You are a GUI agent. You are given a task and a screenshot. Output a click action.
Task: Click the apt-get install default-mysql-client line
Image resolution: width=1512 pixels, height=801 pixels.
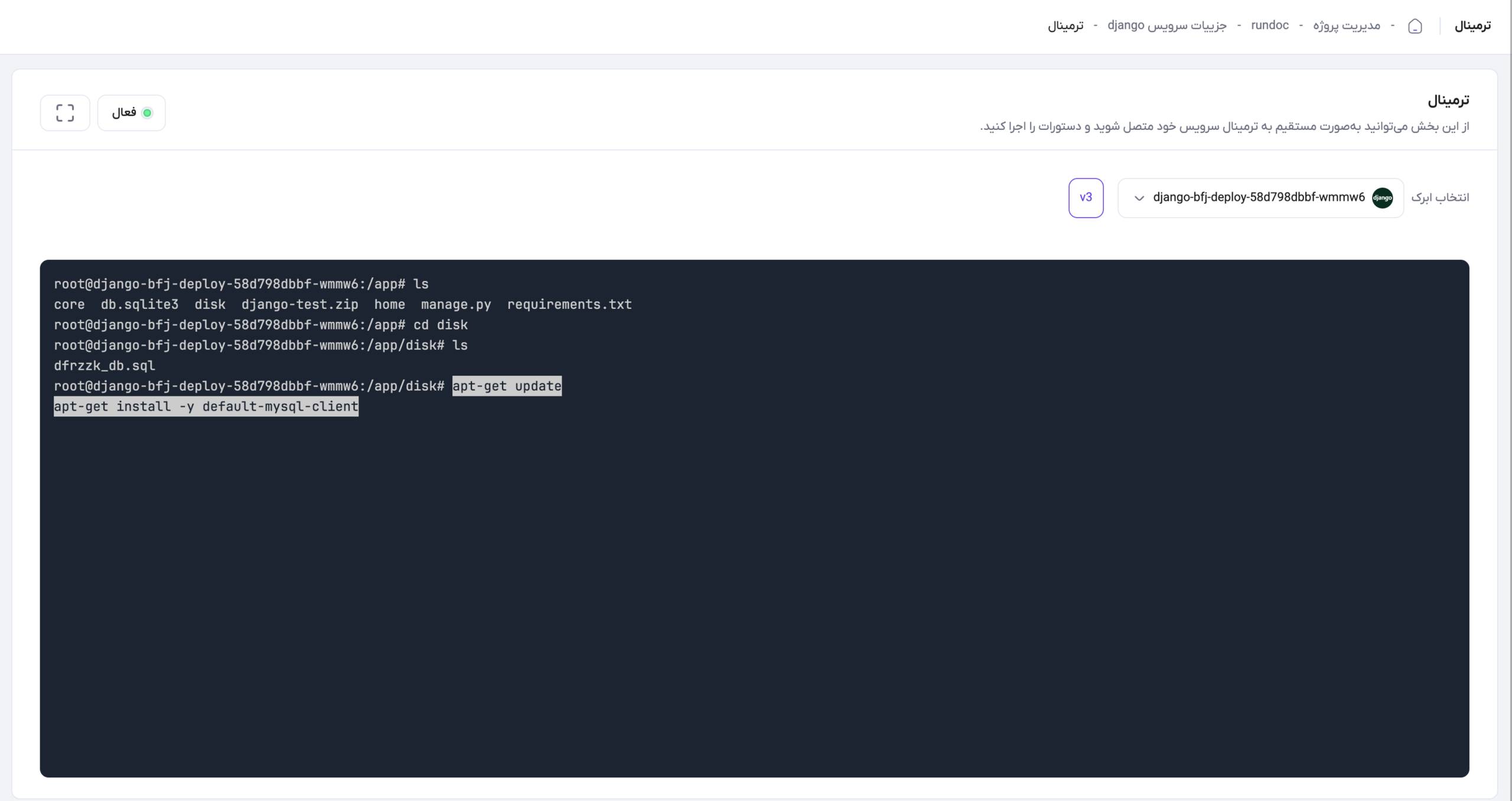coord(206,406)
